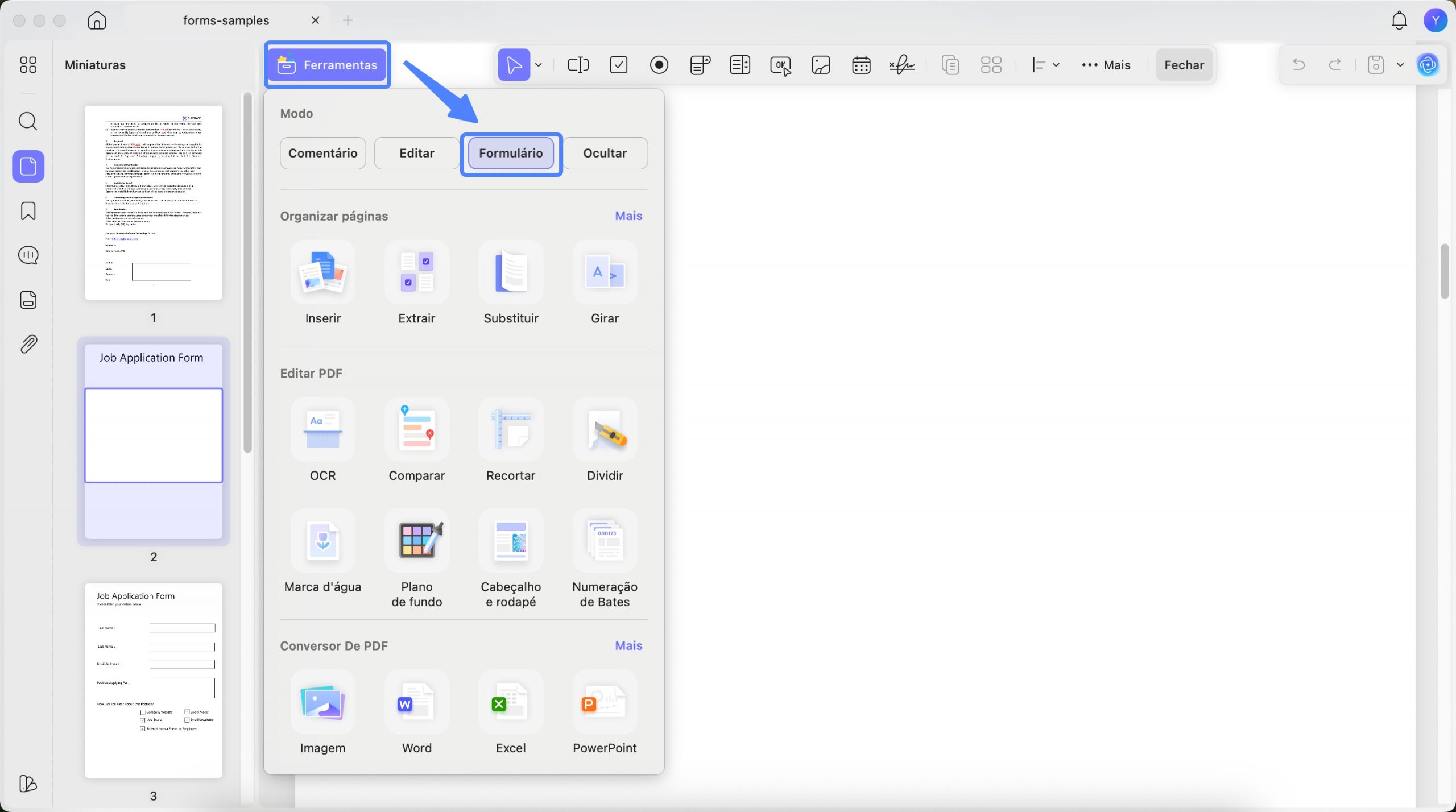Image resolution: width=1456 pixels, height=812 pixels.
Task: Click the undo arrow
Action: coord(1298,64)
